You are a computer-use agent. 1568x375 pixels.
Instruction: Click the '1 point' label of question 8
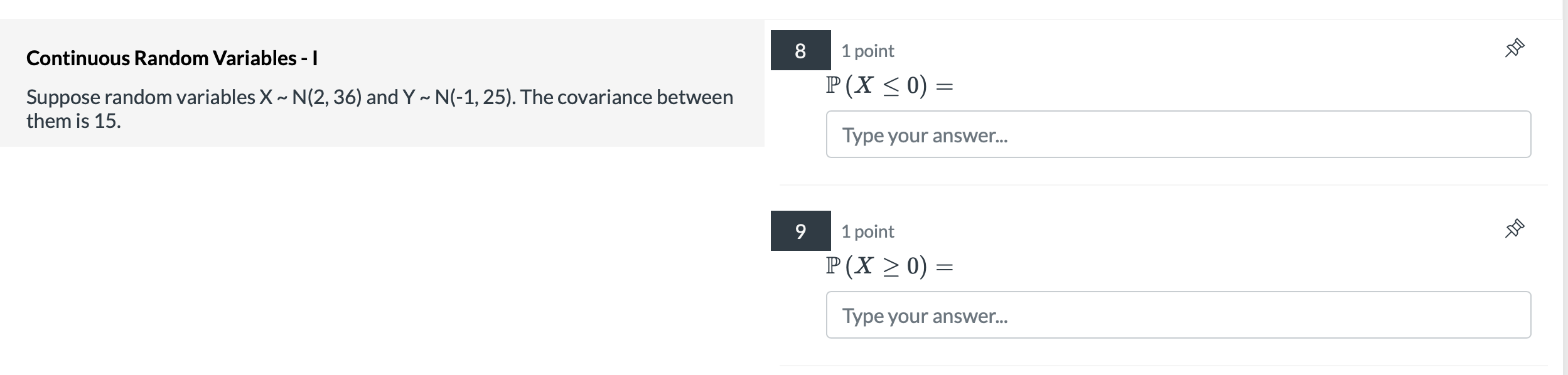867,51
